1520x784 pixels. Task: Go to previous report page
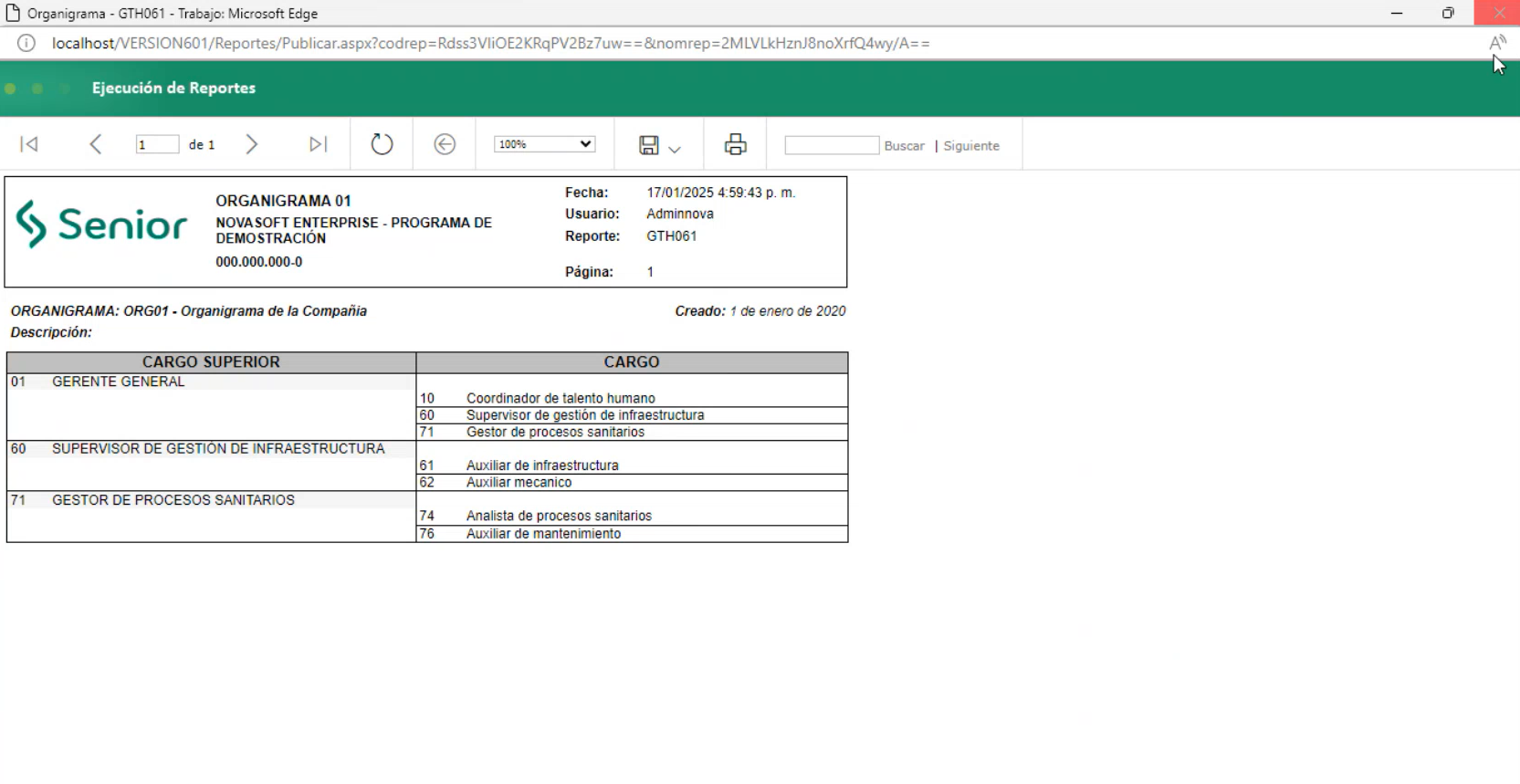(95, 144)
